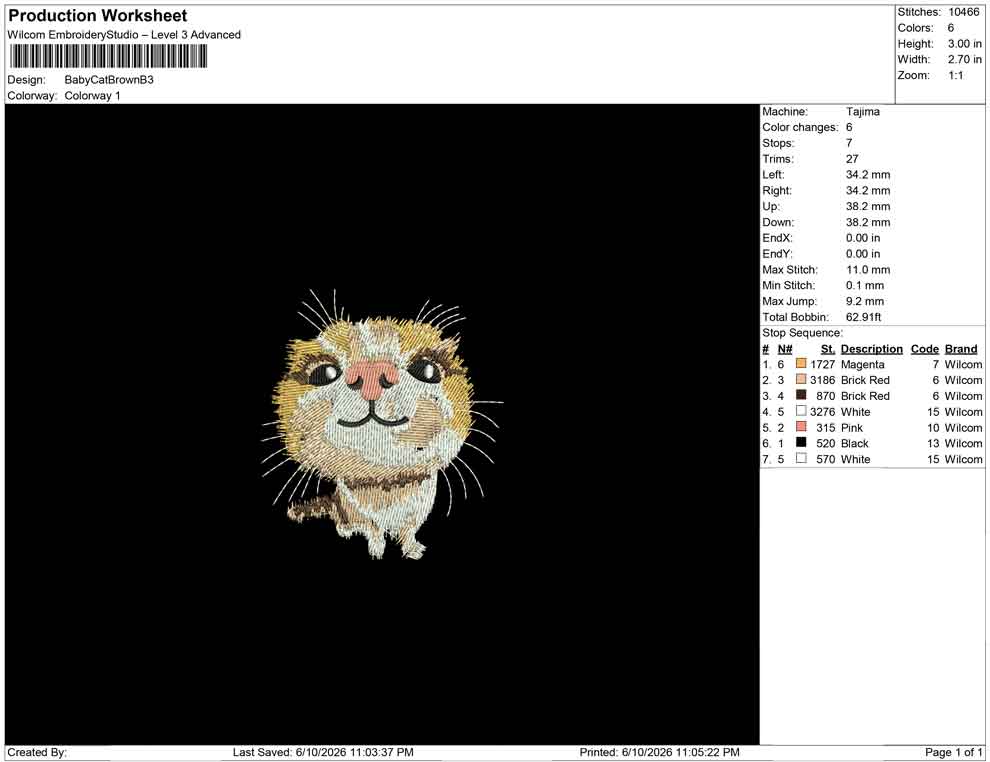Click the stitch count 3276 in row 4
Viewport: 990px width, 762px height.
(x=822, y=412)
